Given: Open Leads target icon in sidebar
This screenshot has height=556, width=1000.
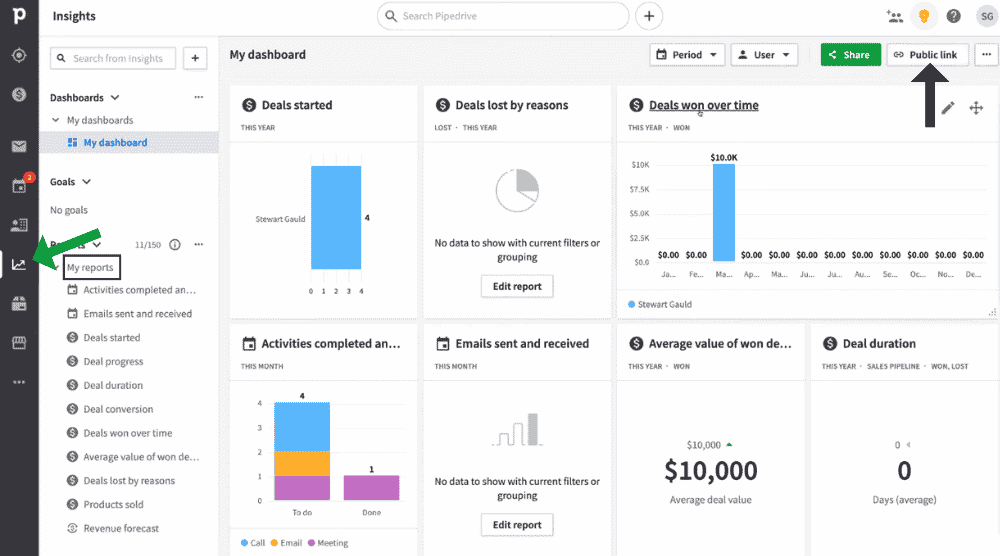Looking at the screenshot, I should [x=19, y=55].
